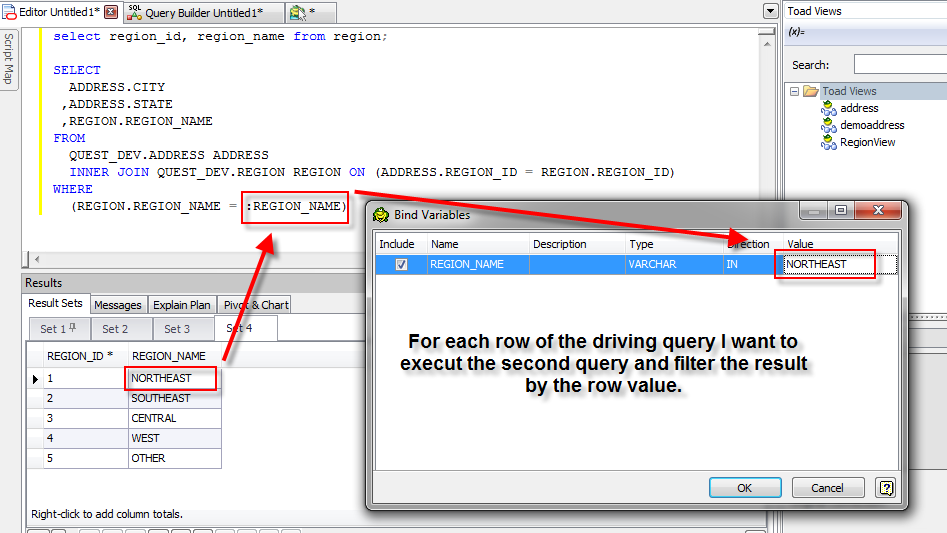The height and width of the screenshot is (533, 947).
Task: Switch to Set 4 result tab
Action: 245,328
